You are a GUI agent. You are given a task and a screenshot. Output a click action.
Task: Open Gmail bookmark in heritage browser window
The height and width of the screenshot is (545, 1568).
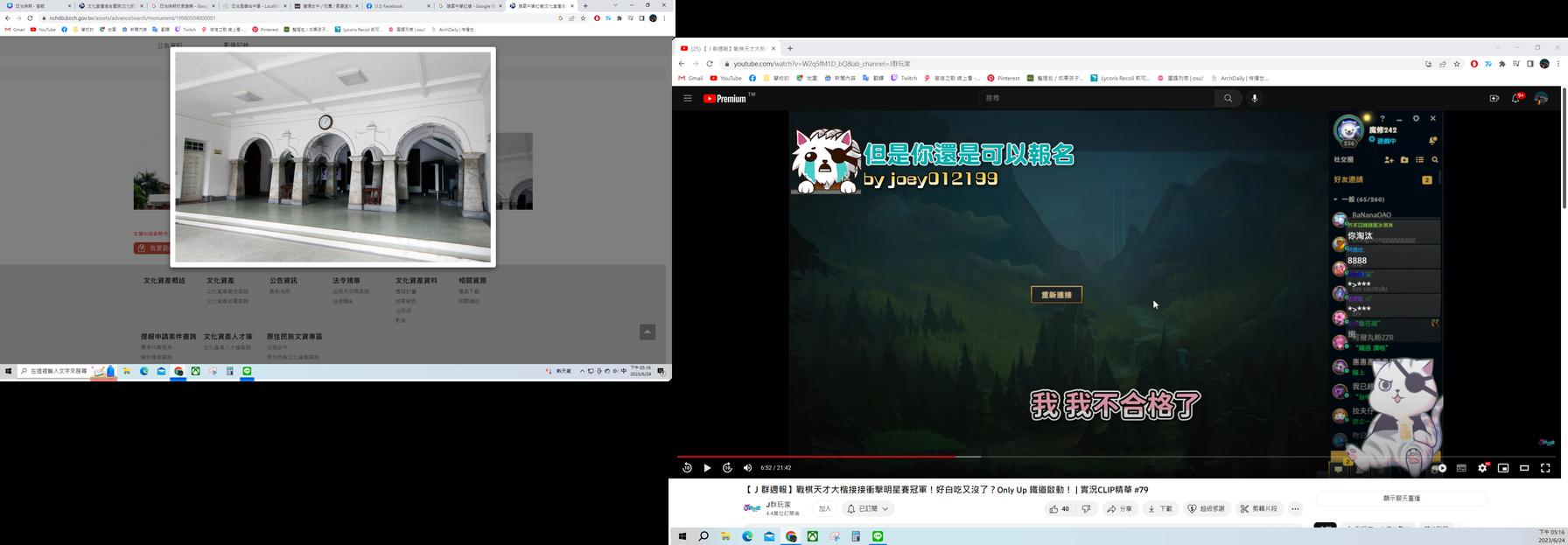coord(15,29)
